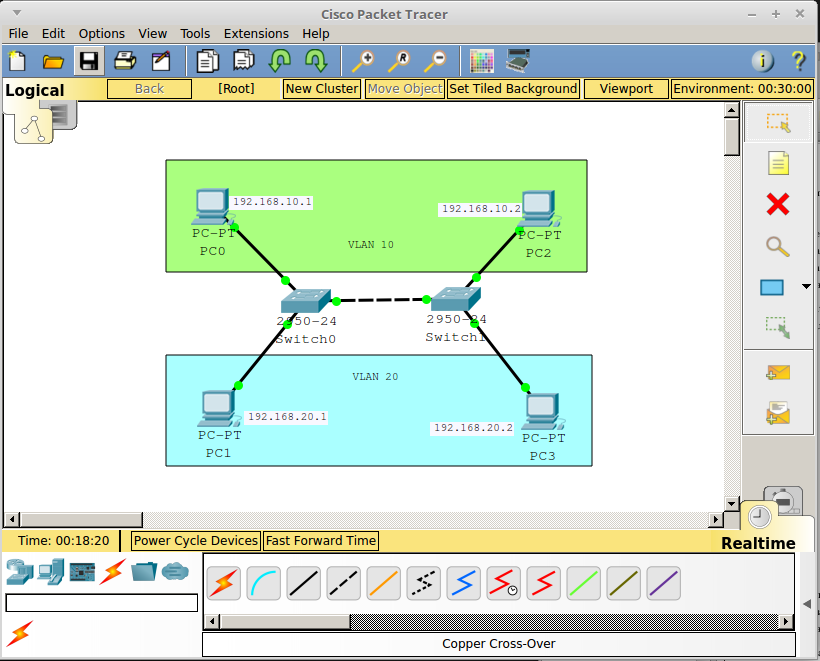The width and height of the screenshot is (820, 661).
Task: Open the Extensions menu
Action: click(x=256, y=33)
